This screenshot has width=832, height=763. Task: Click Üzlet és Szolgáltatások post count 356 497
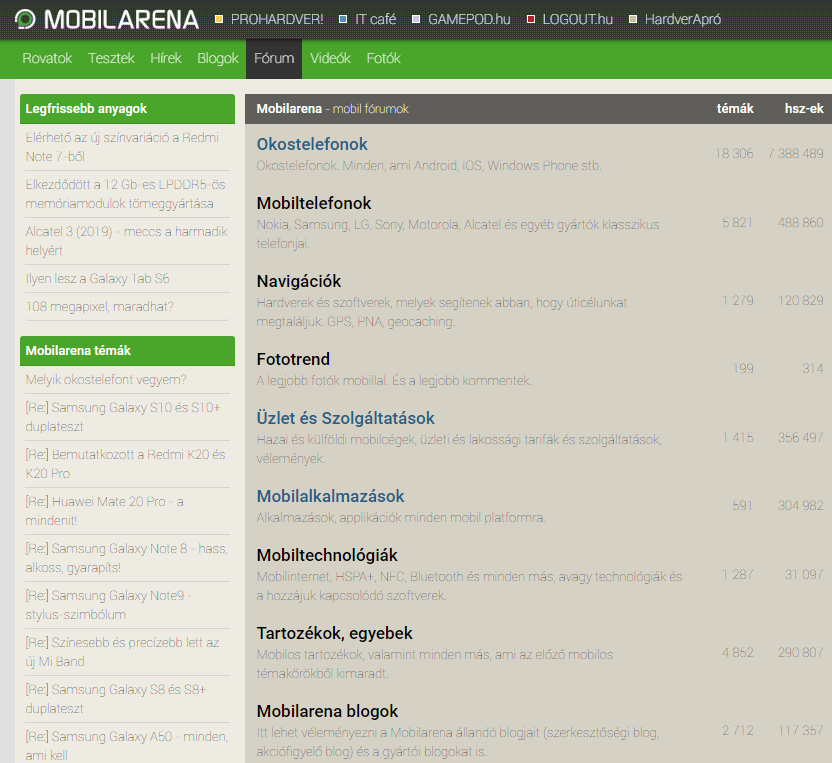(x=801, y=438)
